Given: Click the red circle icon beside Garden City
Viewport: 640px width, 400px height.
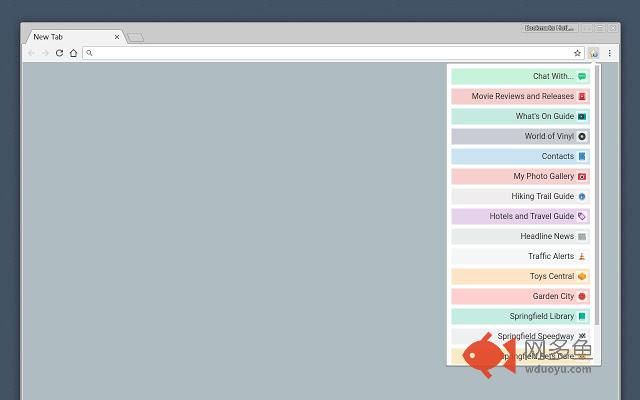Looking at the screenshot, I should (582, 296).
